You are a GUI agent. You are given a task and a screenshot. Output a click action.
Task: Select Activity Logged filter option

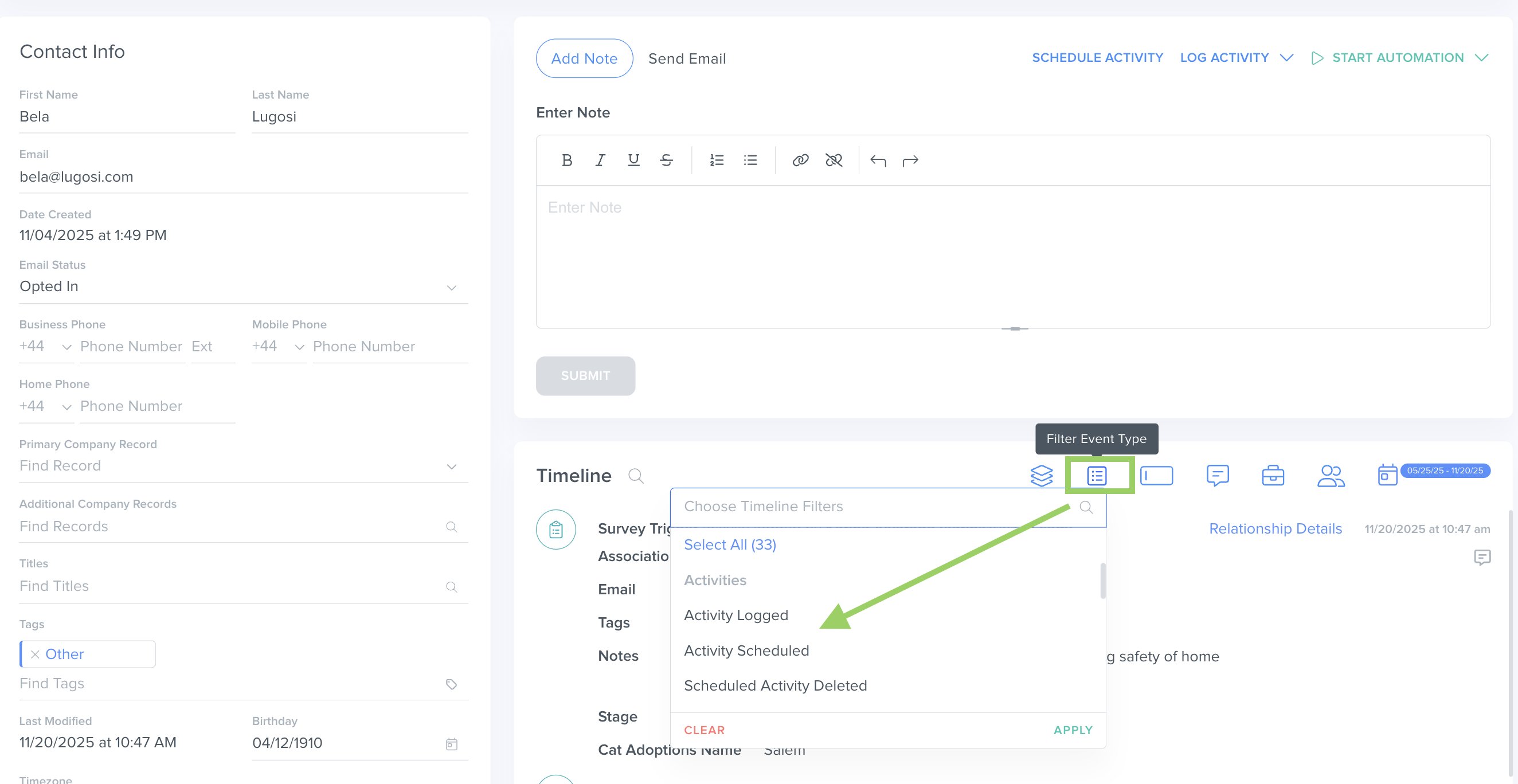pos(735,615)
